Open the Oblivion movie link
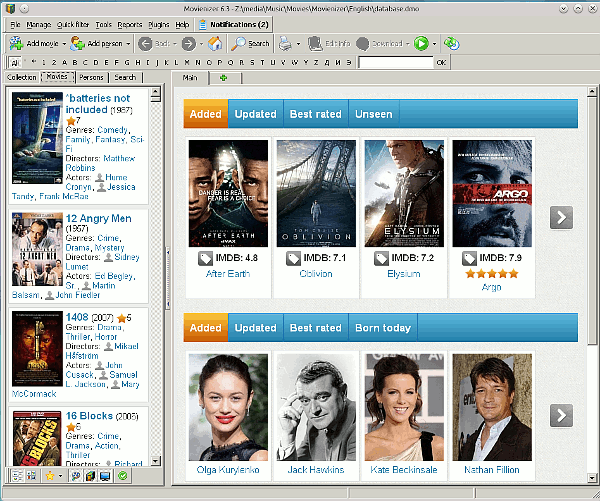 (x=316, y=274)
